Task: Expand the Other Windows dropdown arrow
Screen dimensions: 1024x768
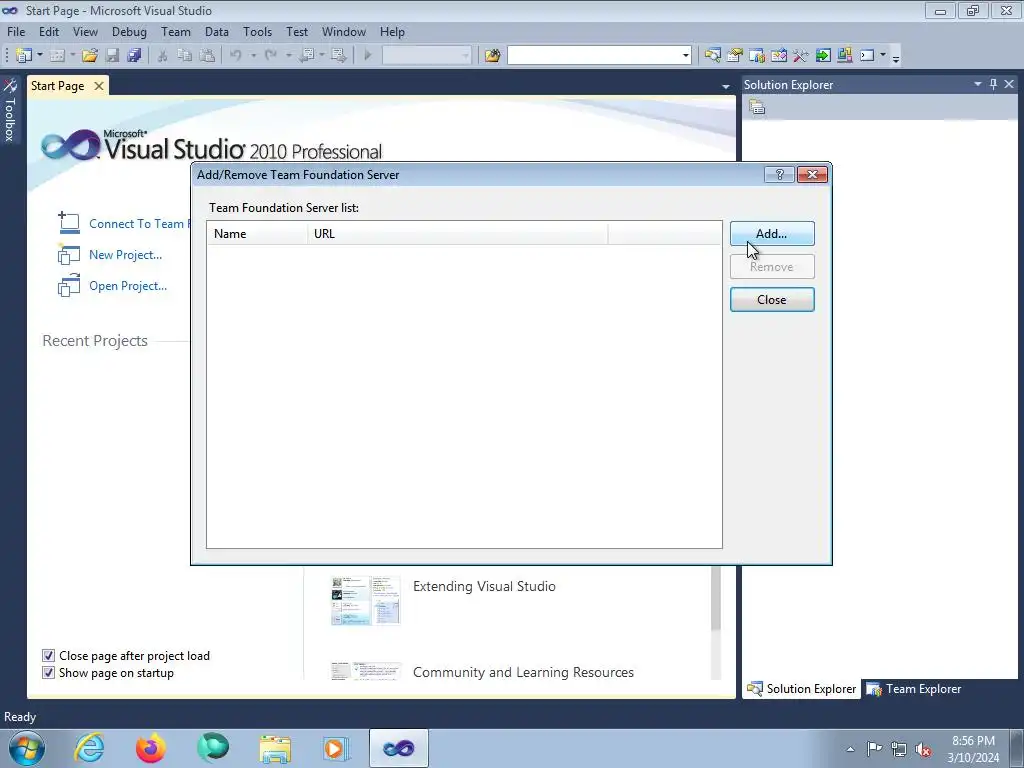Action: 883,56
